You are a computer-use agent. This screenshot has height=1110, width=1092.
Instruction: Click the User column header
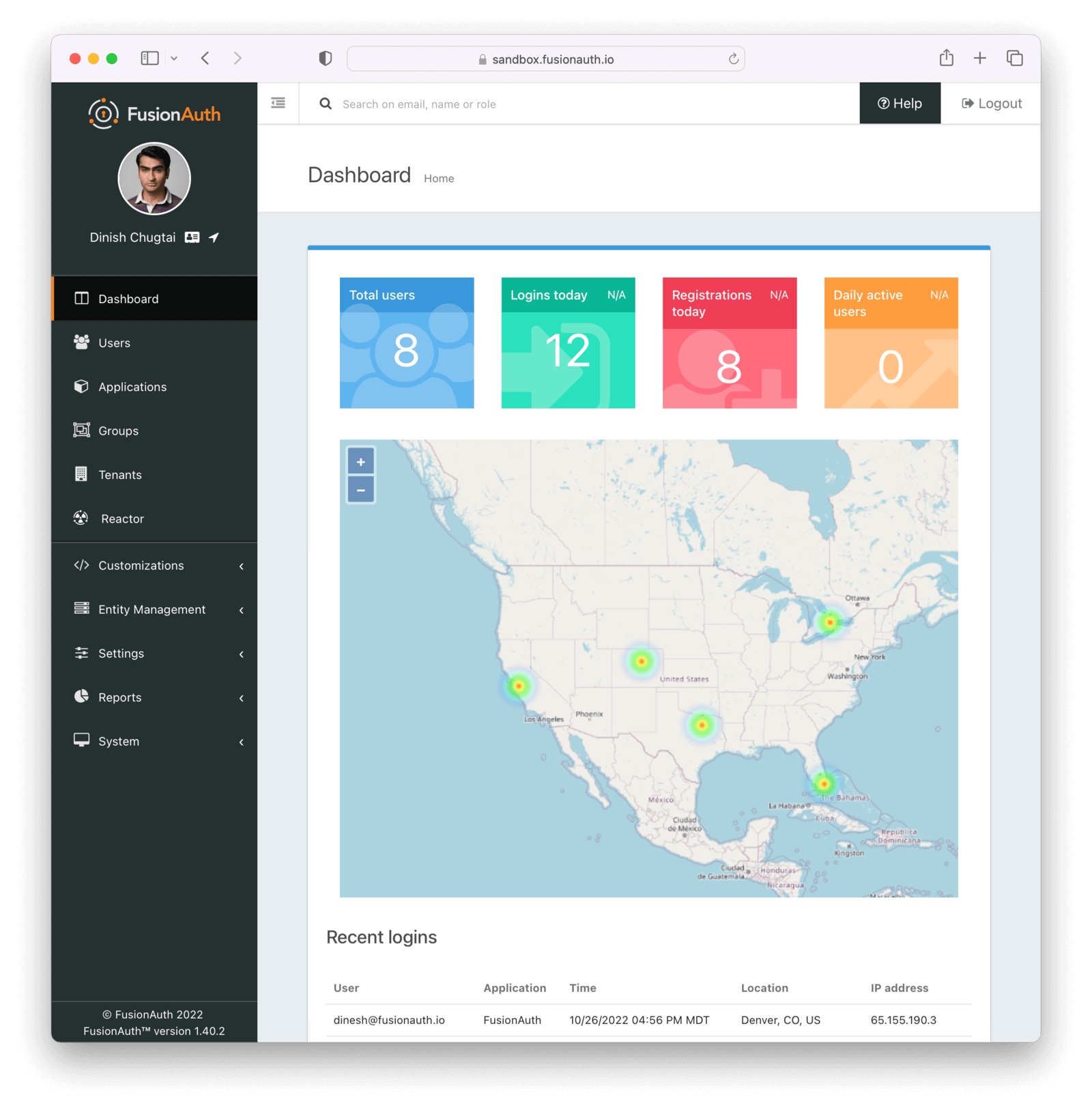pos(346,988)
